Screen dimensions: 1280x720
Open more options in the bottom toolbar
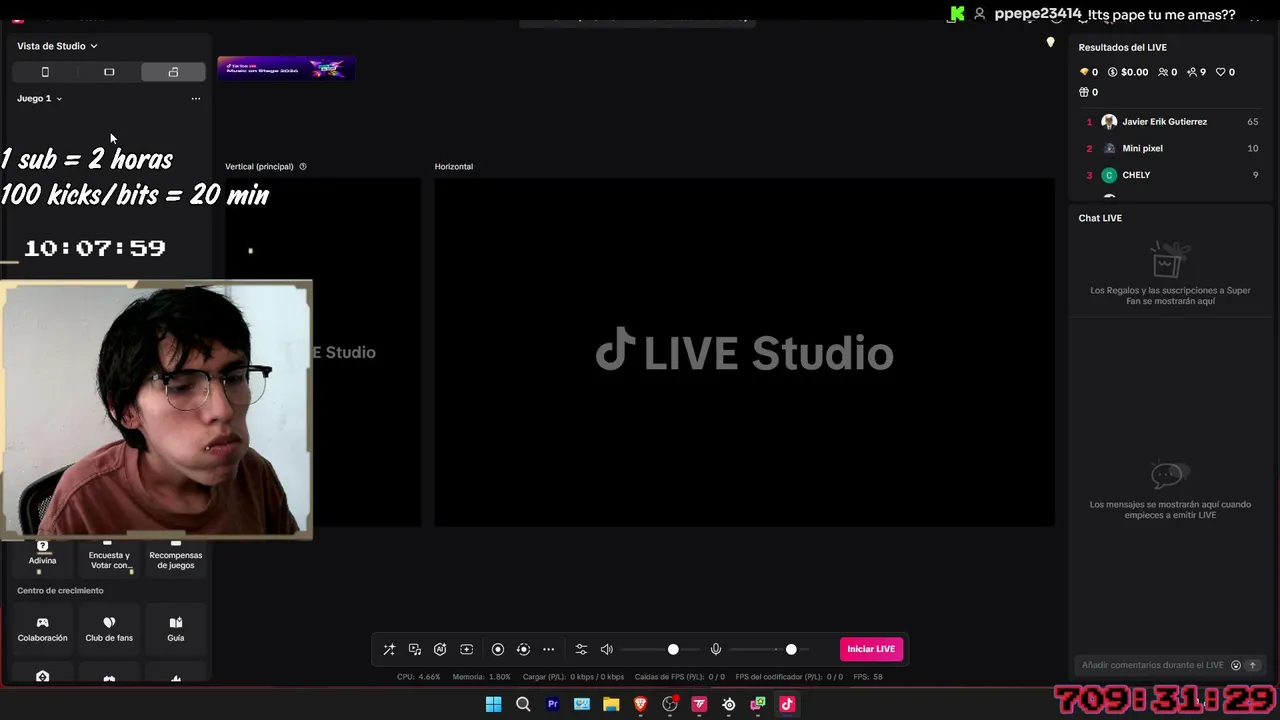tap(548, 649)
